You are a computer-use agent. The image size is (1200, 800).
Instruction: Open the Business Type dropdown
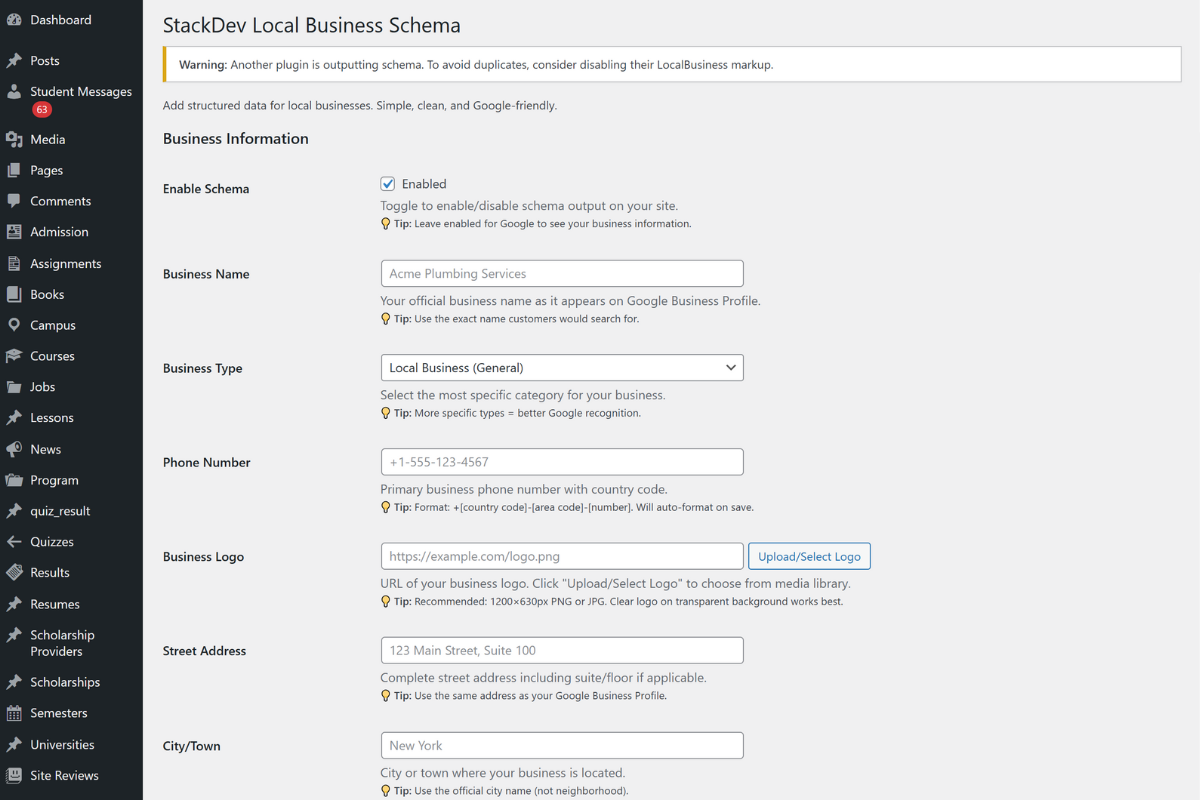(561, 368)
